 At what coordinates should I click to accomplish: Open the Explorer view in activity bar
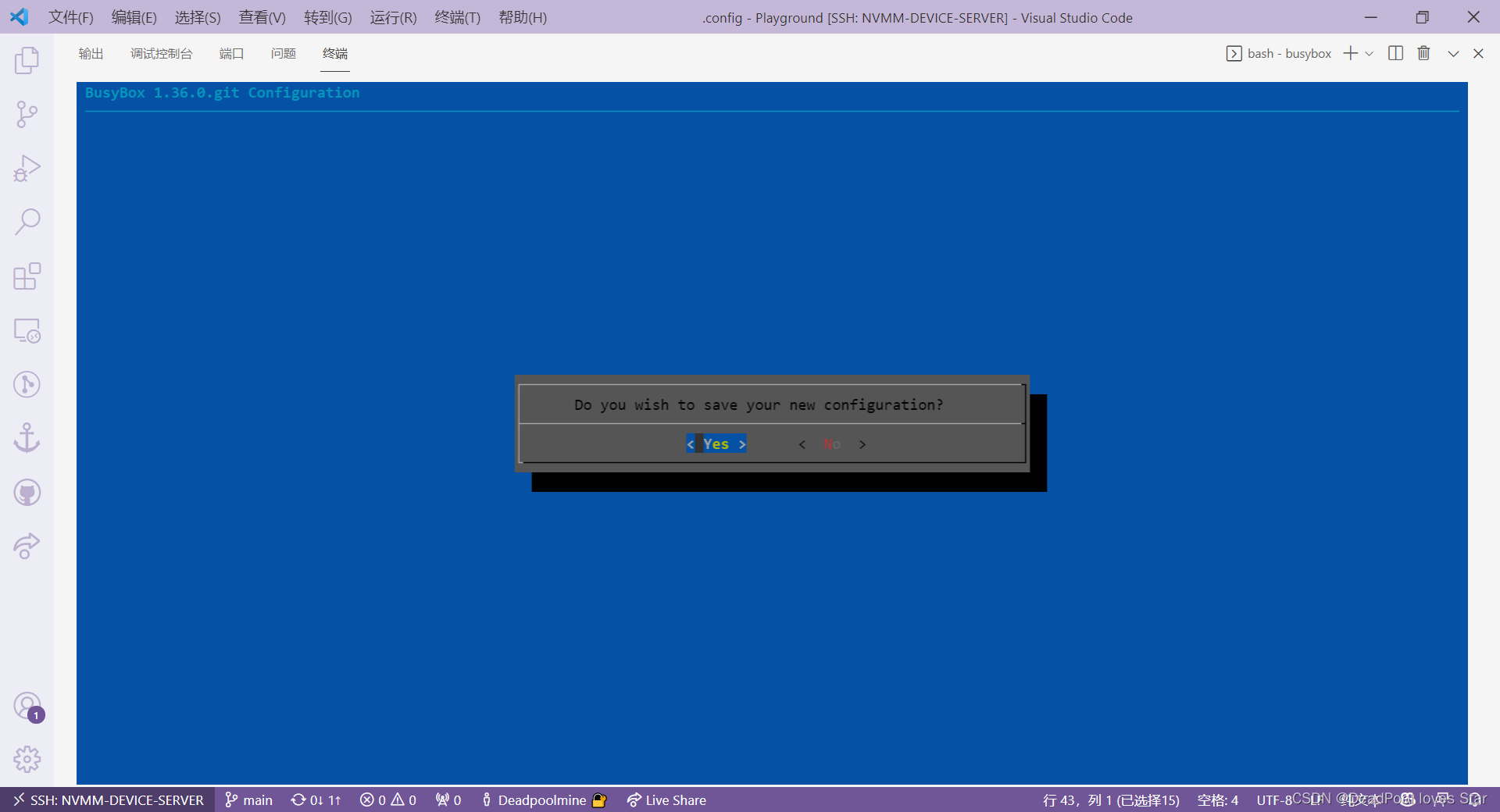[x=27, y=61]
